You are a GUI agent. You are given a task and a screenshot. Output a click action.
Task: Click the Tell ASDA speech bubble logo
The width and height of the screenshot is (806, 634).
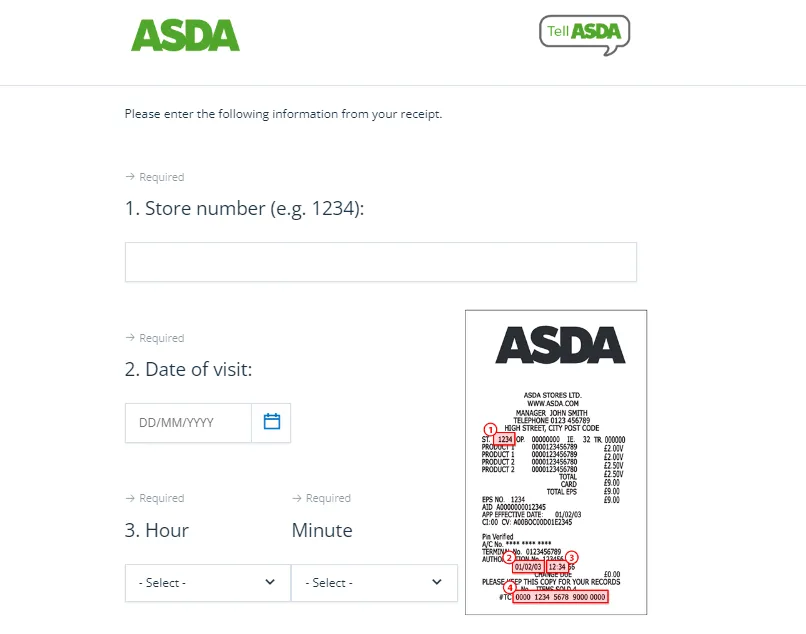coord(585,32)
